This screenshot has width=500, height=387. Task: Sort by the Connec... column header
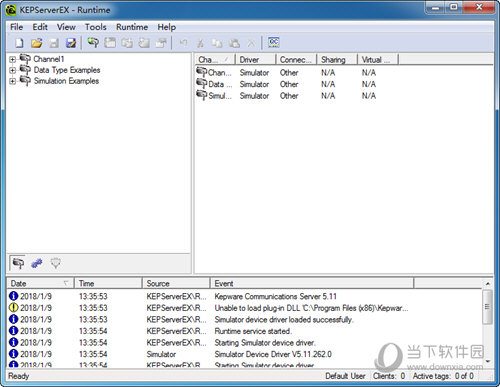coord(296,60)
